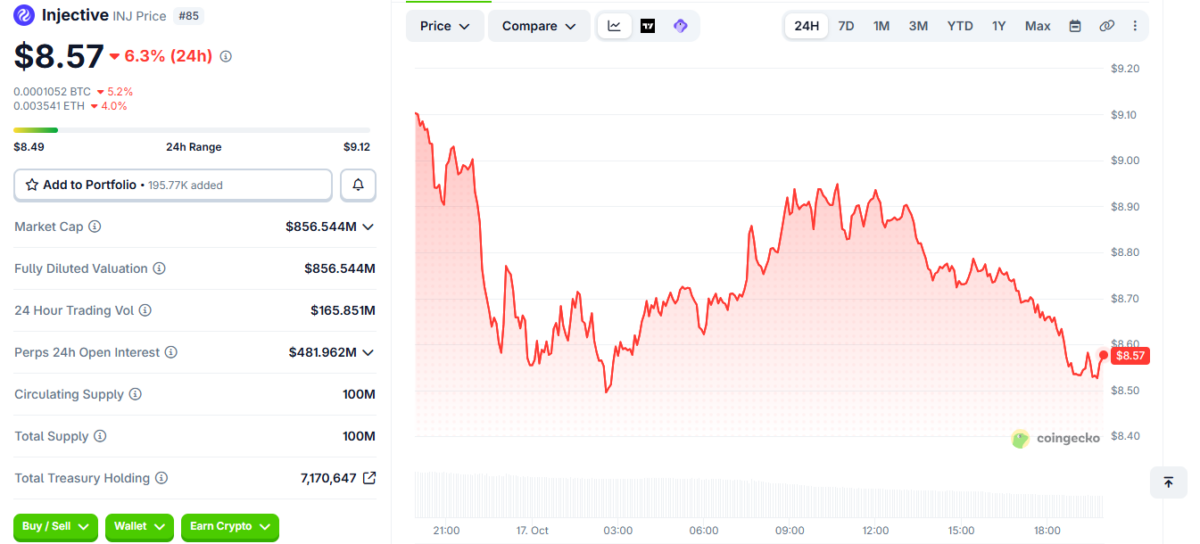Show Total Treasury Holding info icon
The height and width of the screenshot is (544, 1200).
(161, 479)
